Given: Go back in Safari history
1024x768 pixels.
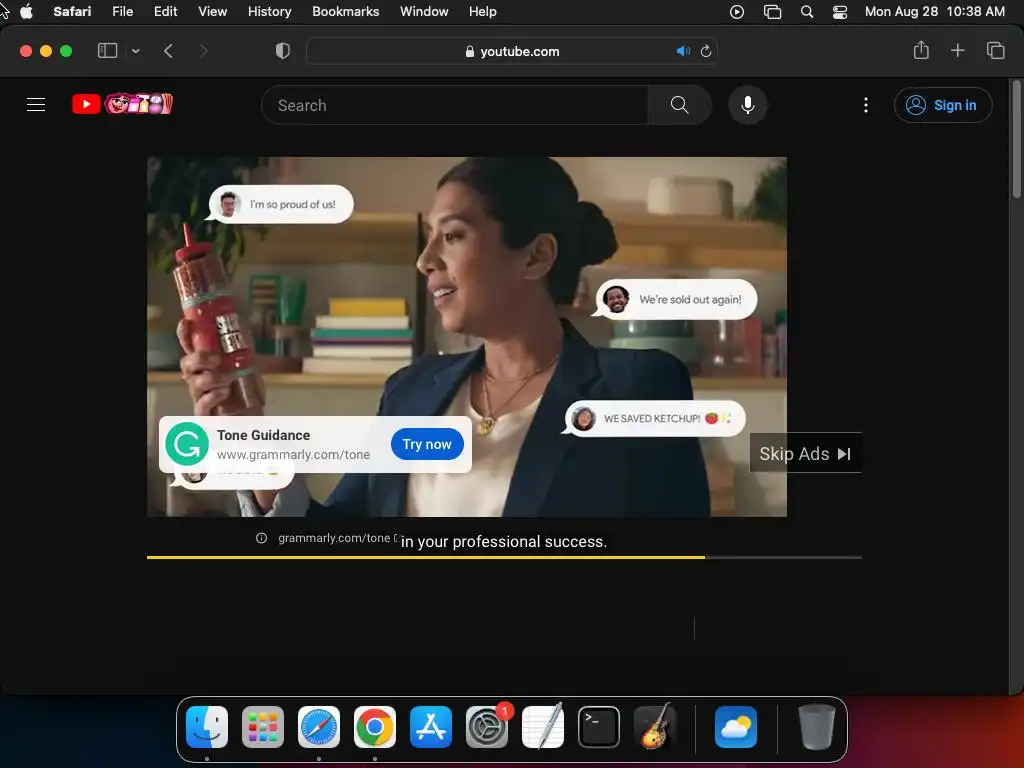Looking at the screenshot, I should [x=168, y=50].
